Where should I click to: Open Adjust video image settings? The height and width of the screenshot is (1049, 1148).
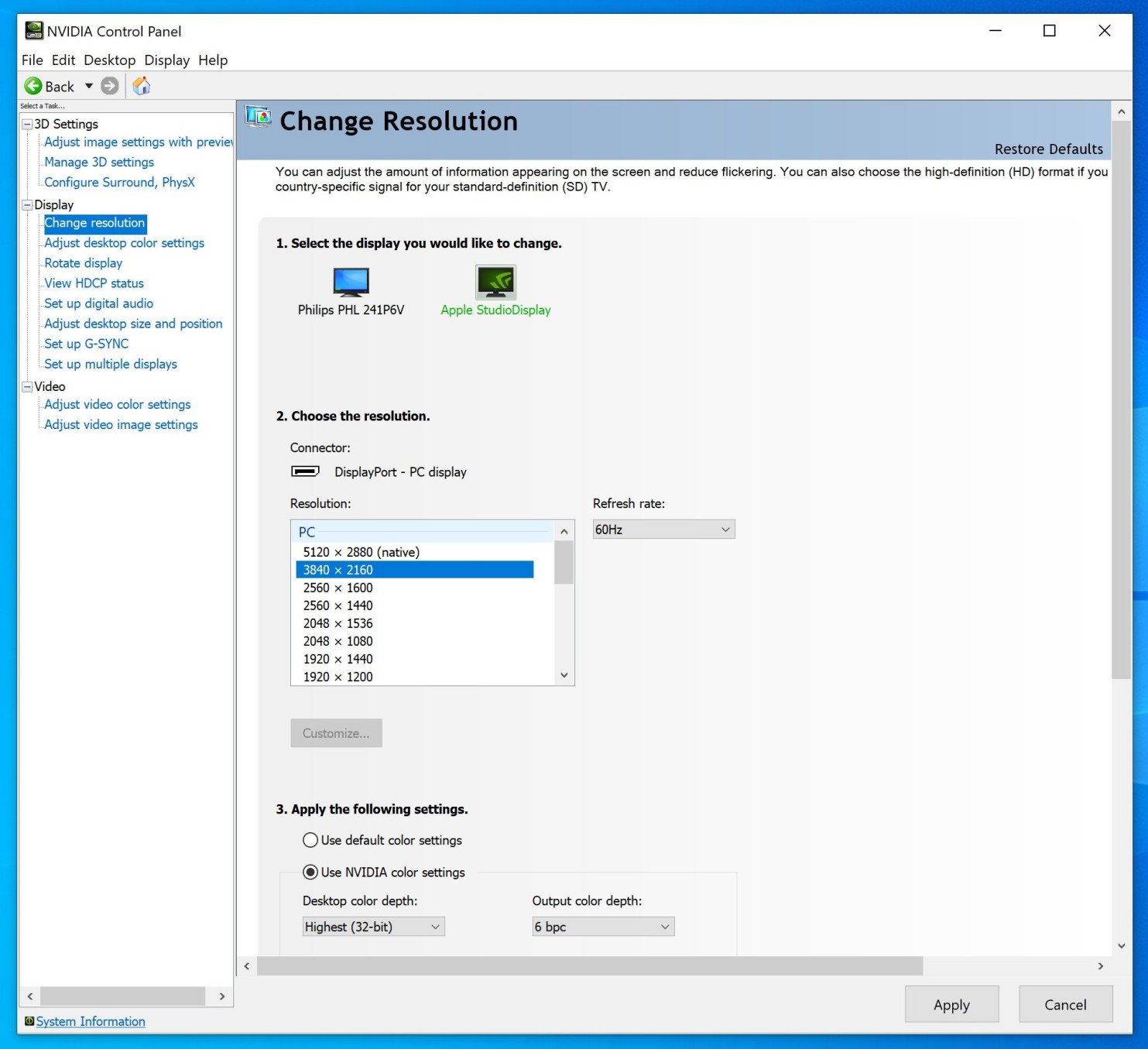[121, 425]
